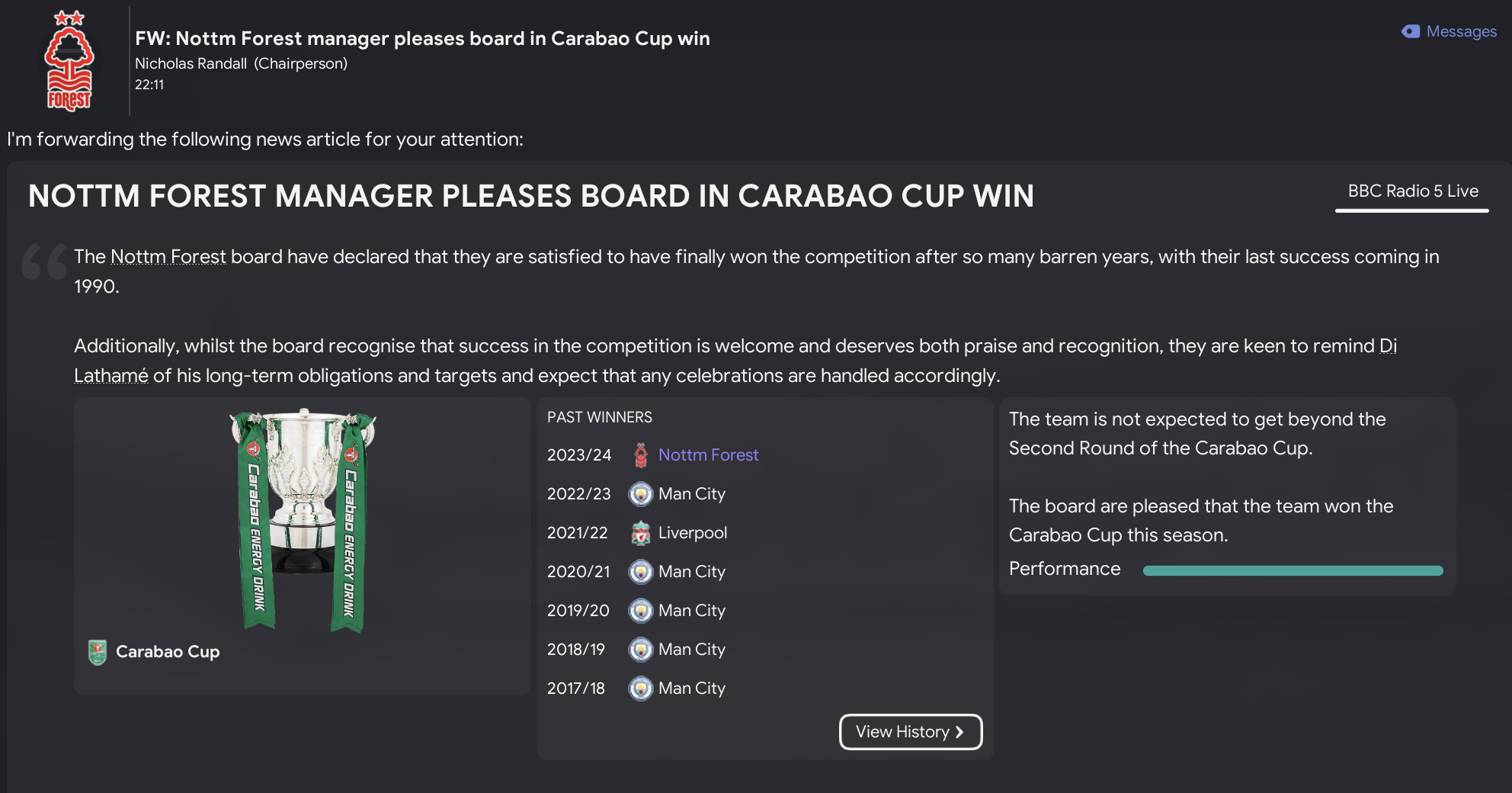Click the Di Lathamé manager name link

pyautogui.click(x=111, y=376)
